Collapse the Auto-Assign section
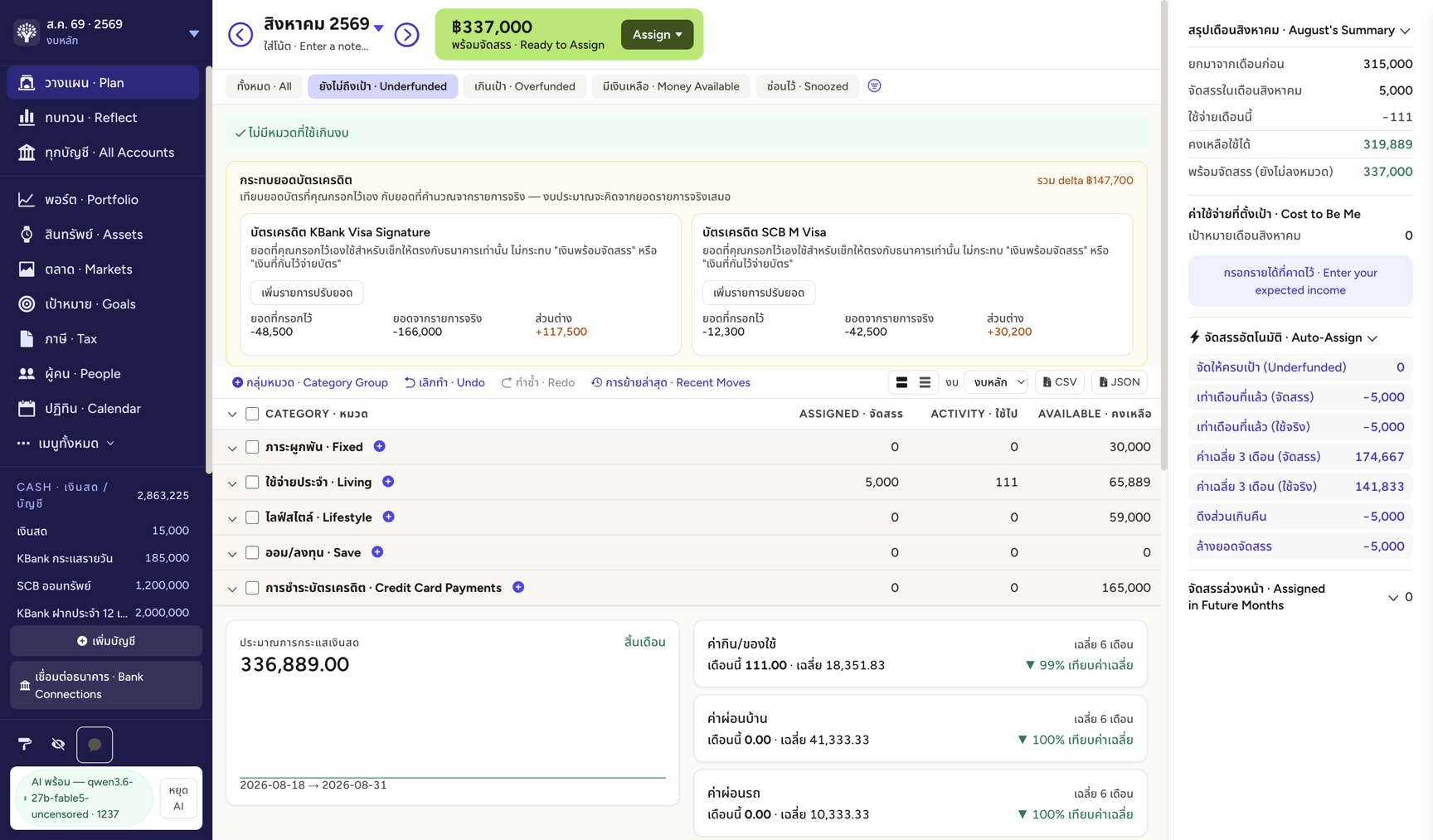 (1372, 338)
